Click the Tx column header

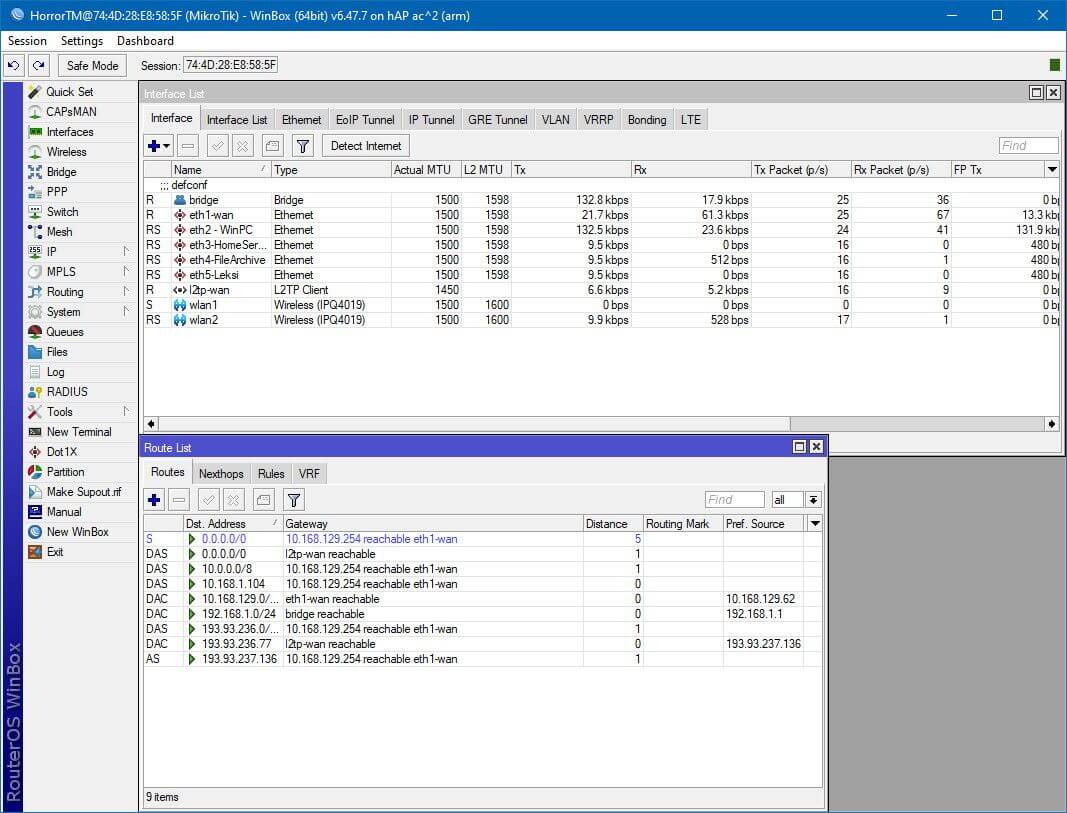pos(571,170)
